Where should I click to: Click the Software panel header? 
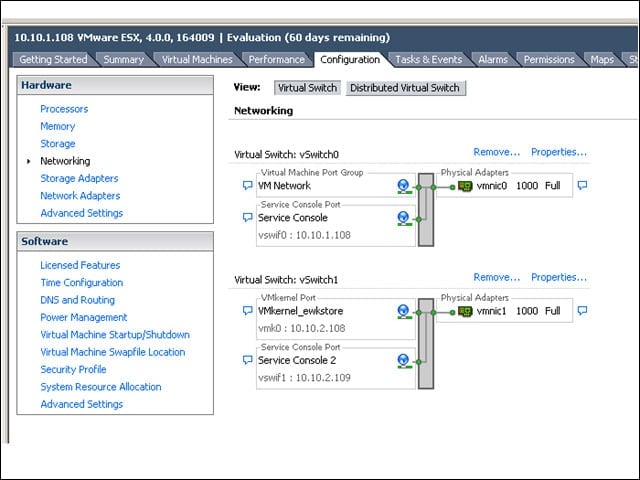pos(115,242)
